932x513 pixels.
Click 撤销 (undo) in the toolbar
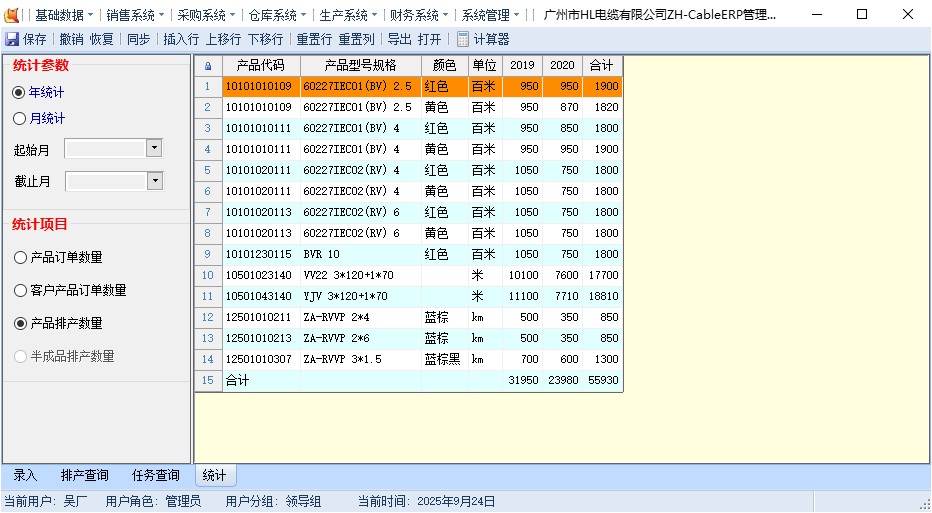point(71,39)
